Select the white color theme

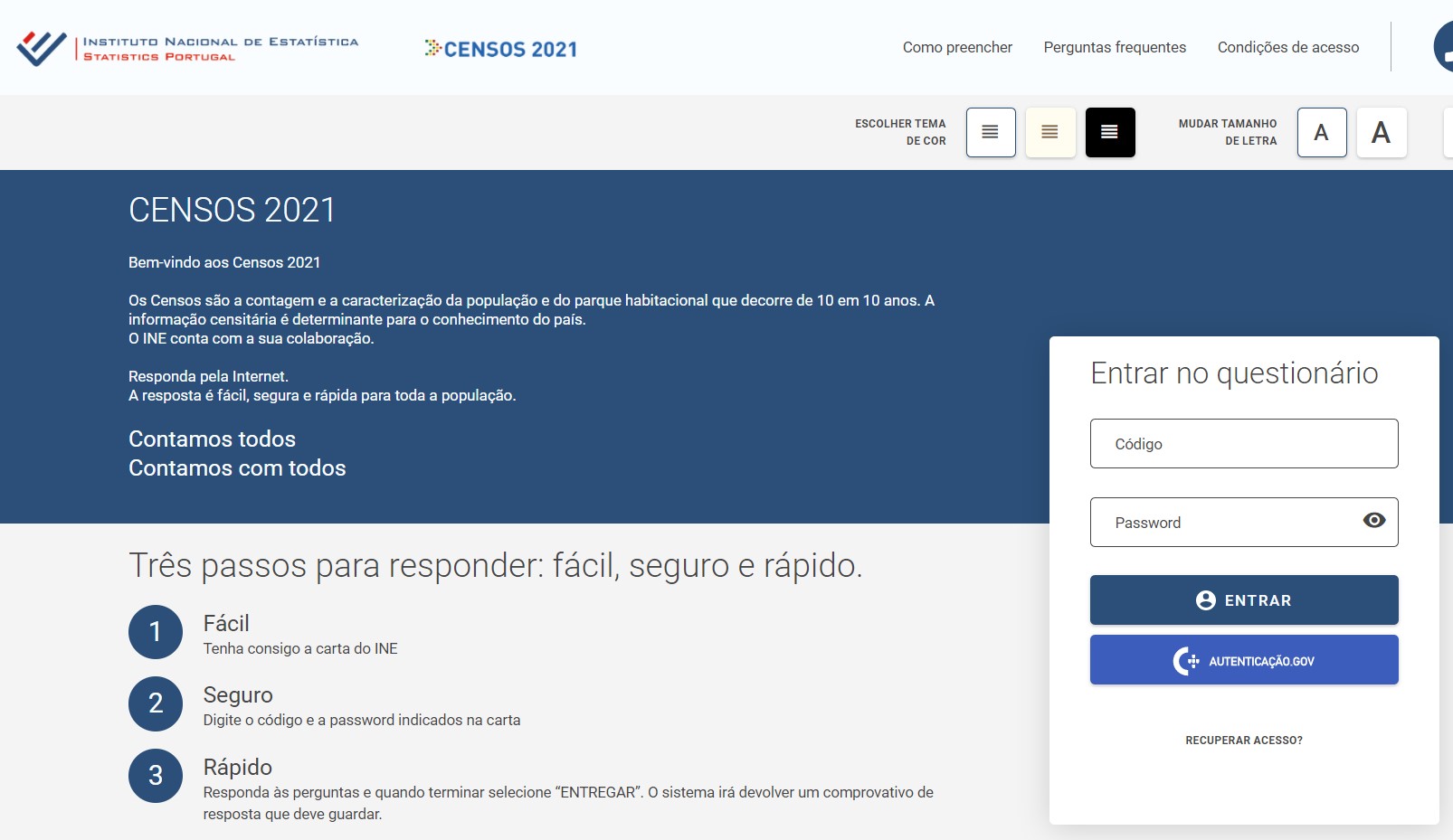click(x=991, y=132)
